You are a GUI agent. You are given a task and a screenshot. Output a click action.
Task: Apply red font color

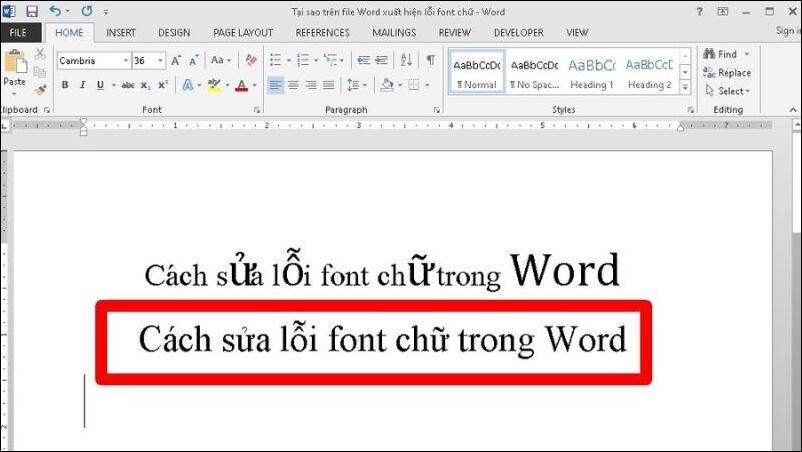pyautogui.click(x=241, y=85)
